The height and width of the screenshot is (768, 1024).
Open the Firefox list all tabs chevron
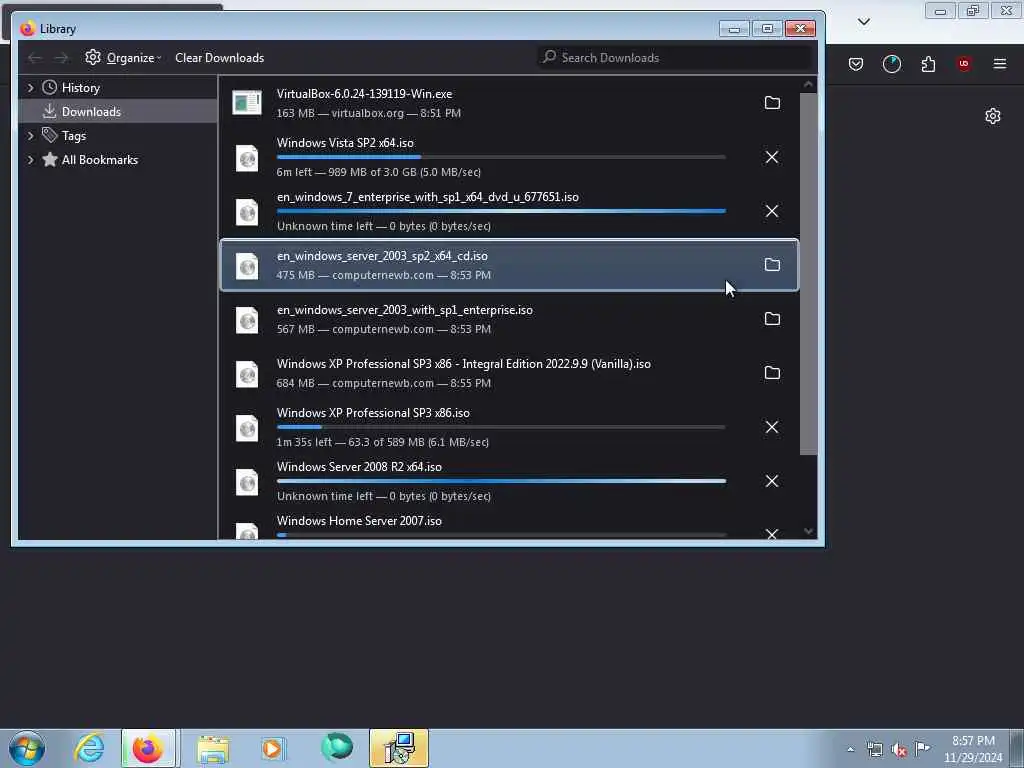(x=863, y=22)
